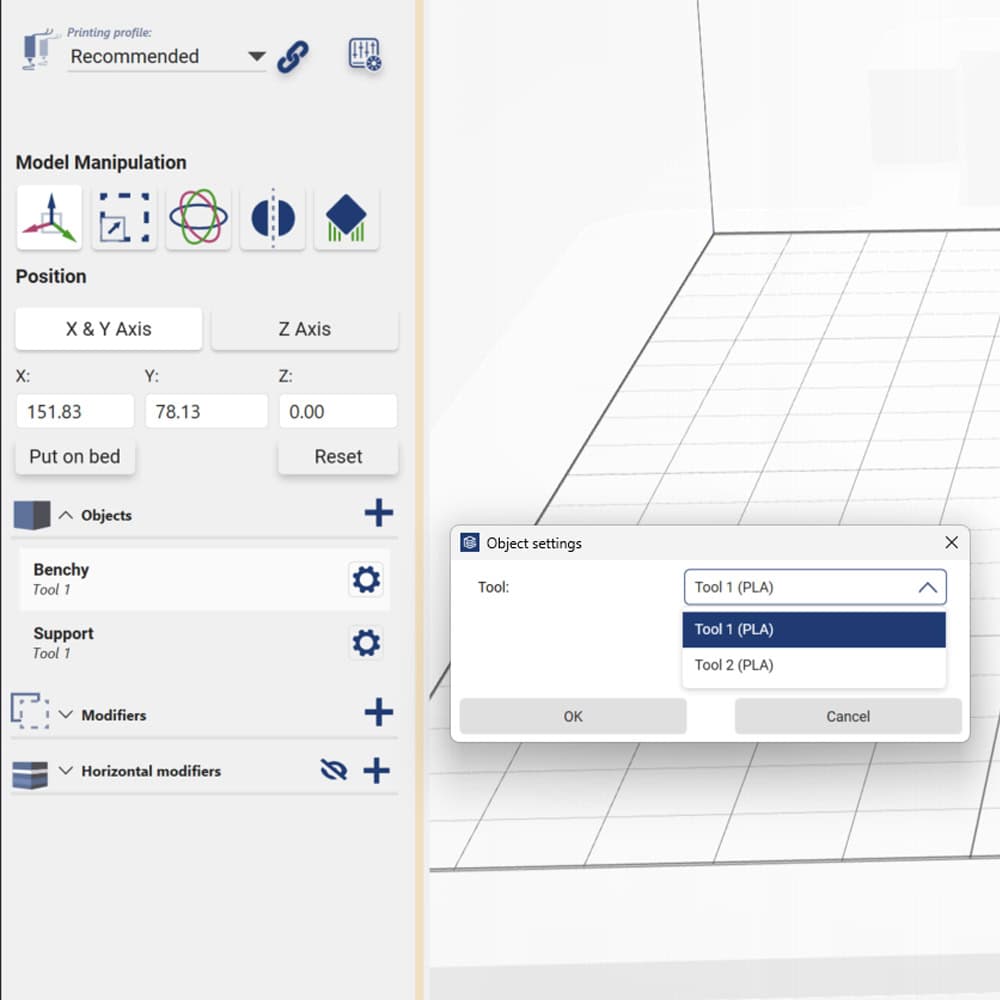Toggle horizontal modifiers visibility eye
The image size is (1000, 1000).
click(x=333, y=770)
